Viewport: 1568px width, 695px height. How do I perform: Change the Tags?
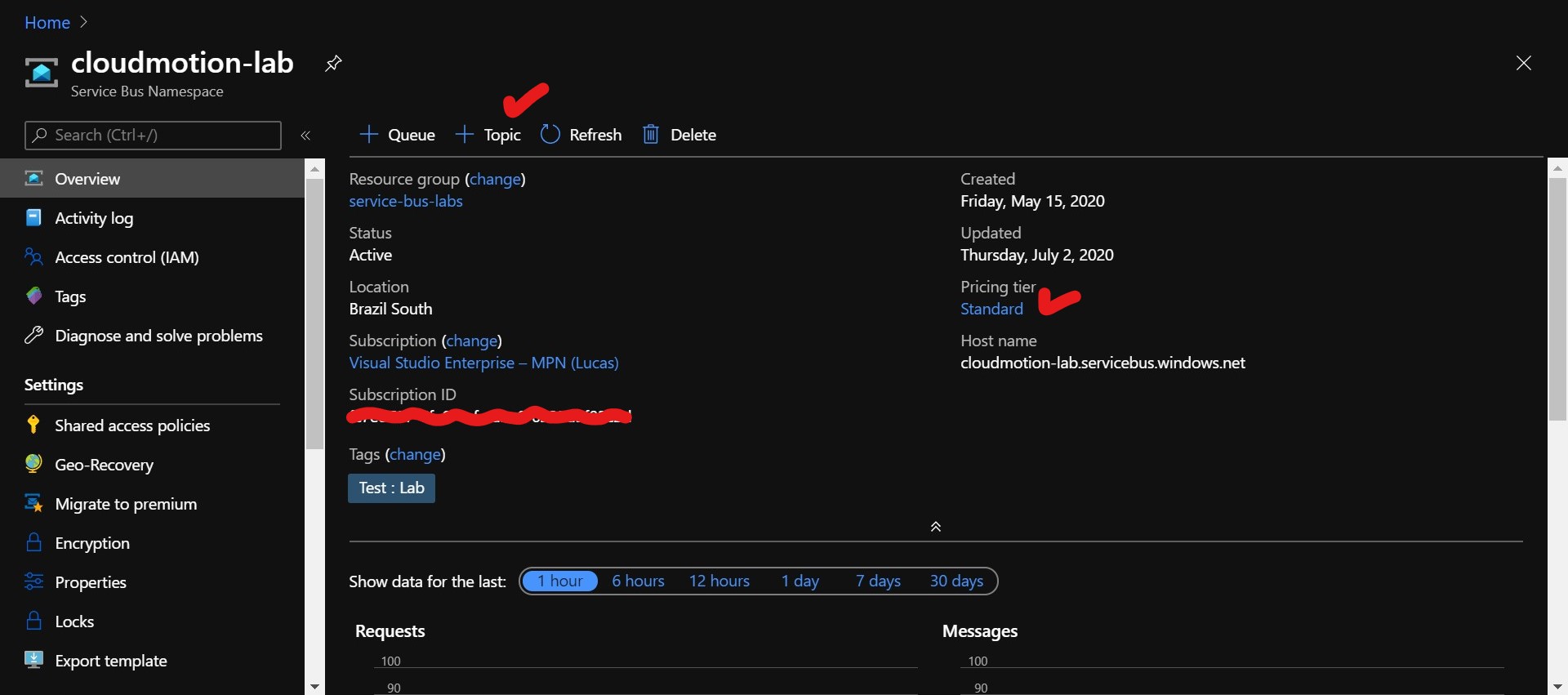415,454
